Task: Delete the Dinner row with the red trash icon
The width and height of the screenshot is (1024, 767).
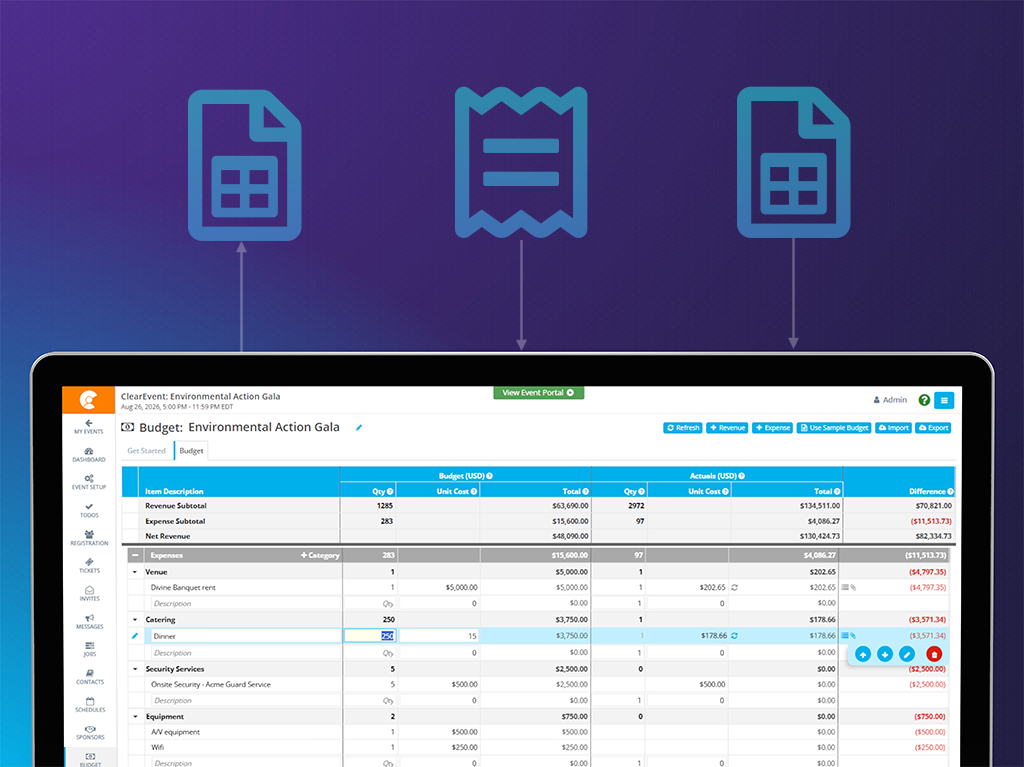Action: [x=933, y=654]
